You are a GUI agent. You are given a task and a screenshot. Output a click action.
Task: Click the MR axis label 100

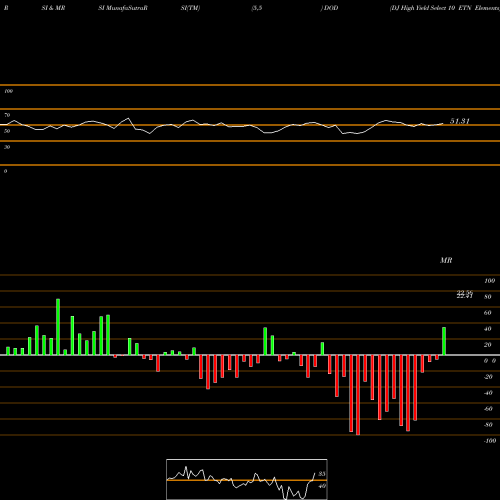click(x=489, y=281)
